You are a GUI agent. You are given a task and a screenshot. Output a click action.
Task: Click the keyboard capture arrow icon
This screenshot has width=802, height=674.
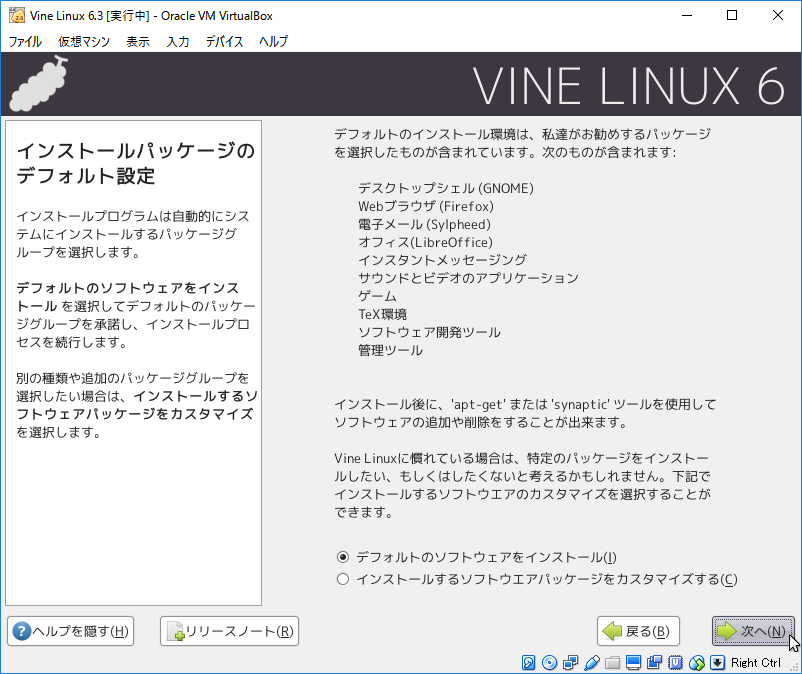717,662
